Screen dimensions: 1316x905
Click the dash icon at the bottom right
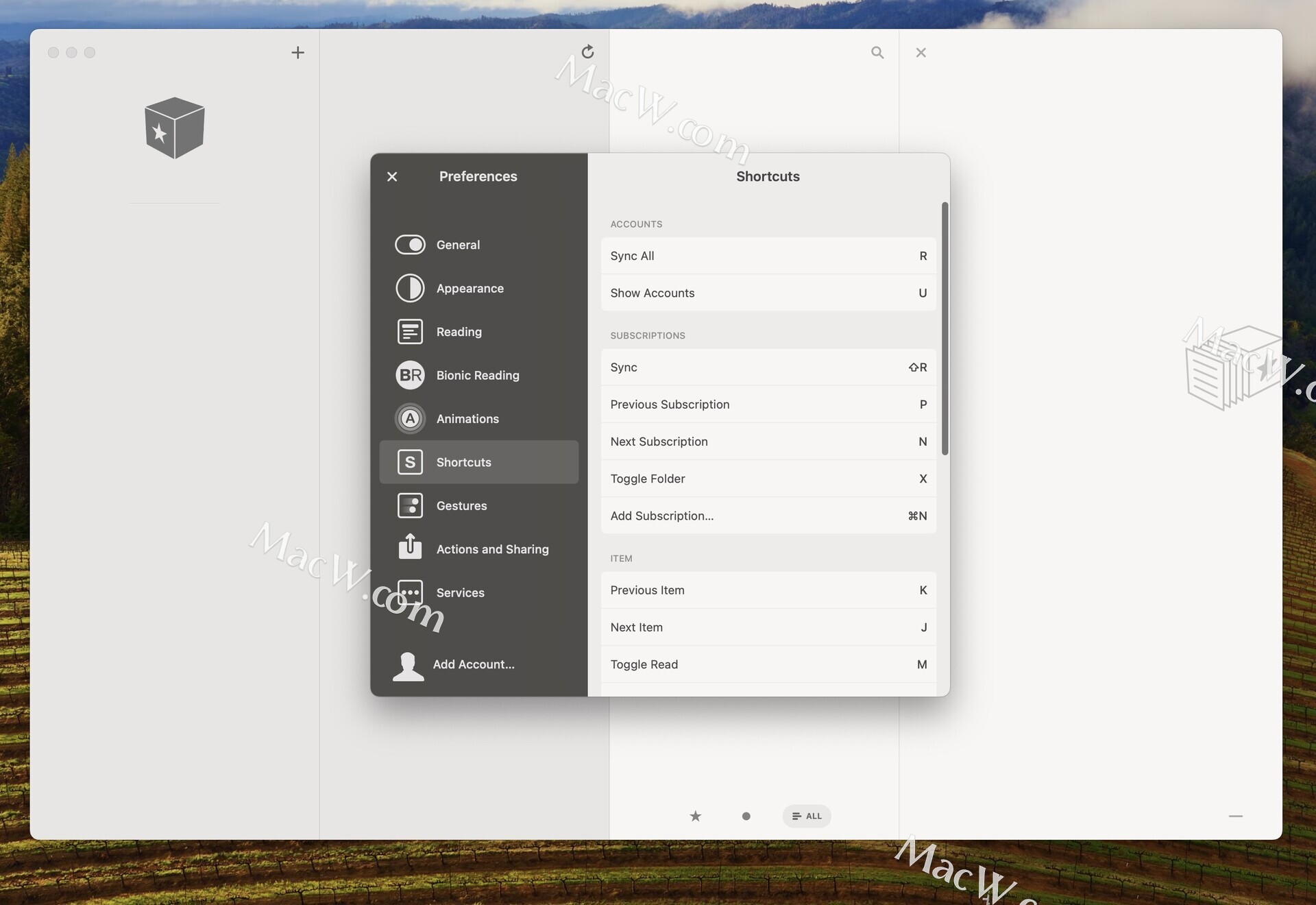coord(1235,816)
